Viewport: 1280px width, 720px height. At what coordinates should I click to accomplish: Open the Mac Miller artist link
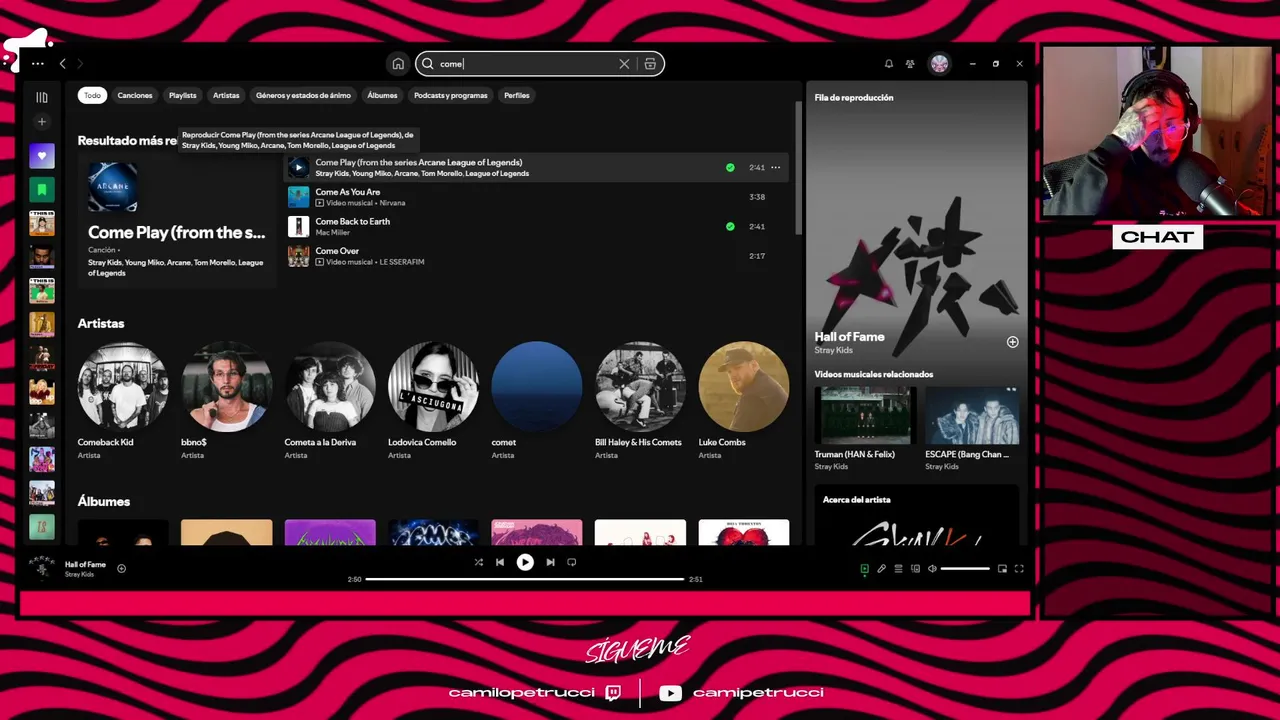pos(333,232)
